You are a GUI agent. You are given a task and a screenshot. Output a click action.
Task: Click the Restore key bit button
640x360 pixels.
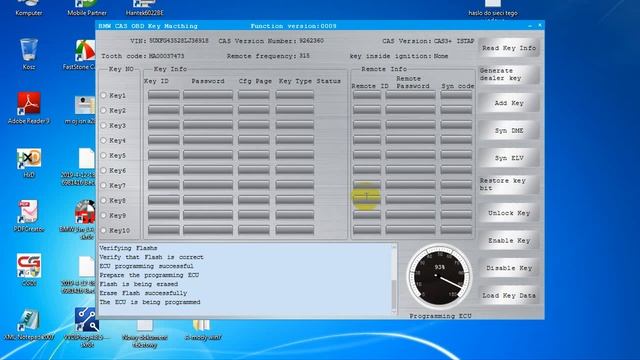coord(509,184)
